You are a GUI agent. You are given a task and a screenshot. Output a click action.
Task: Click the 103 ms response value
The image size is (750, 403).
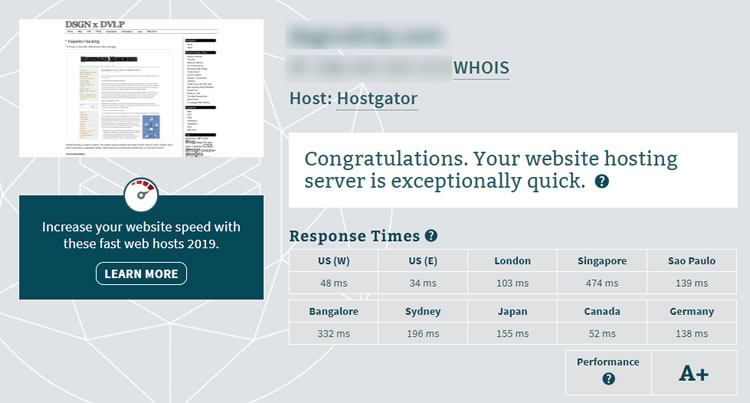click(x=512, y=283)
